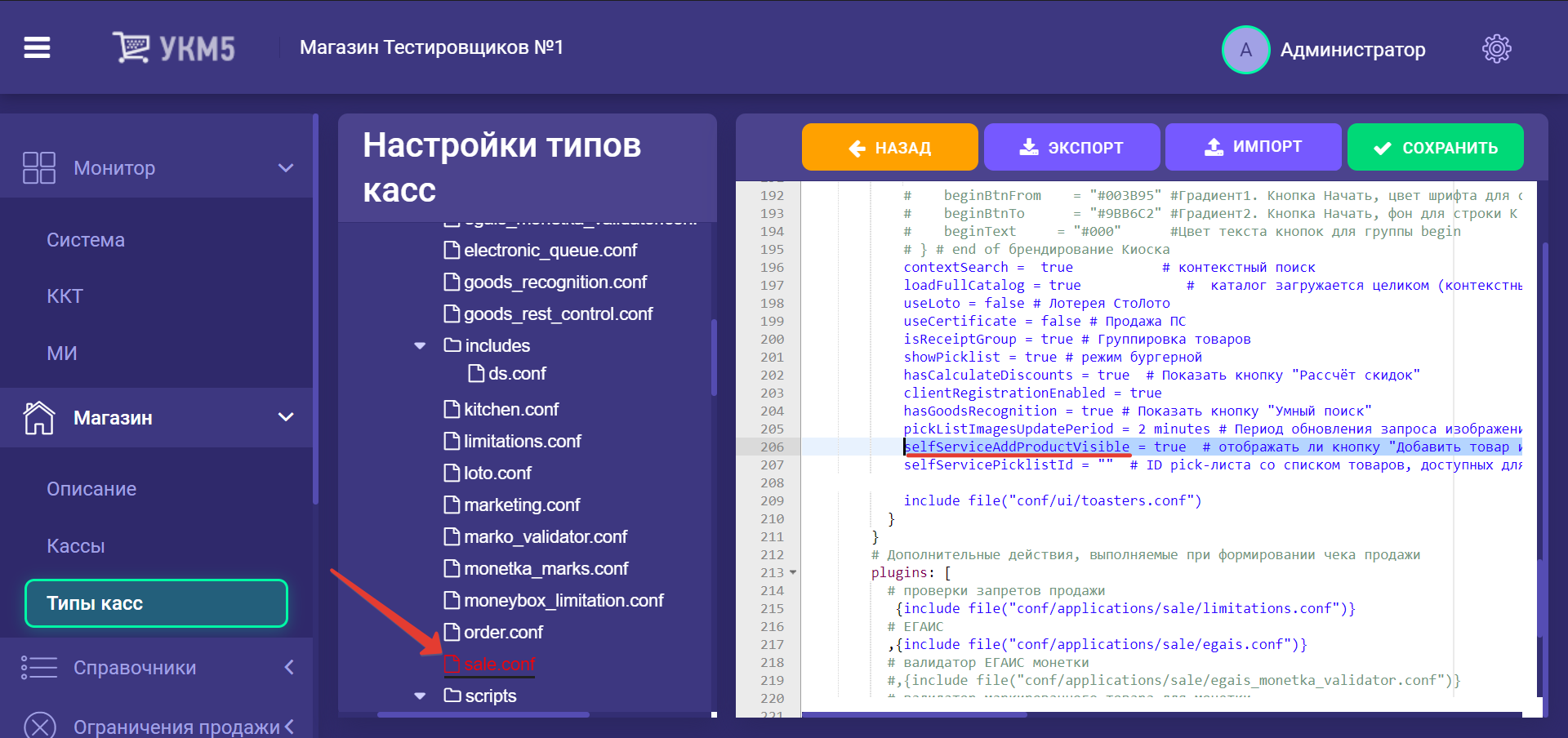1568x738 pixels.
Task: Click the СОХРАНИТЬ save button
Action: (1435, 147)
